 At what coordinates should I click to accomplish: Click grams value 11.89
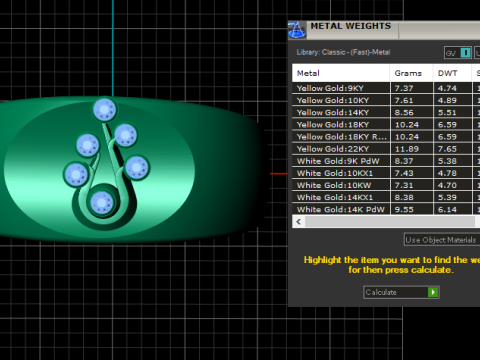[407, 149]
